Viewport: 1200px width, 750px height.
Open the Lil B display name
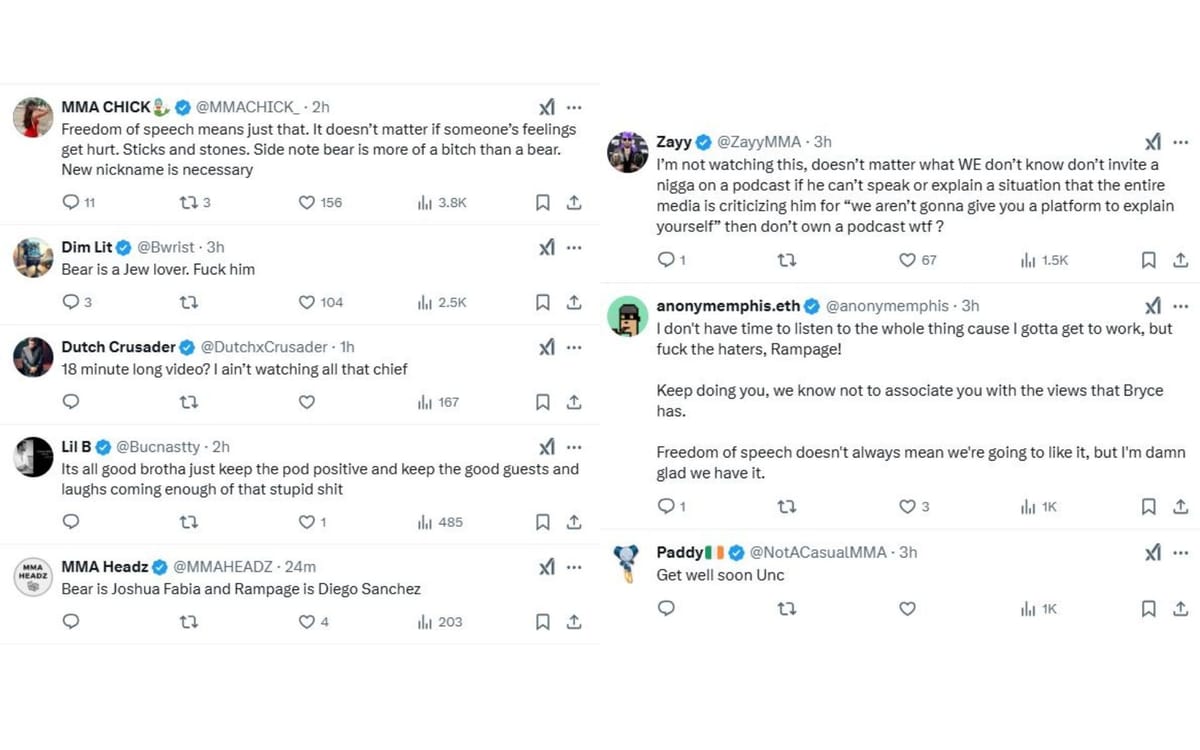tap(77, 447)
